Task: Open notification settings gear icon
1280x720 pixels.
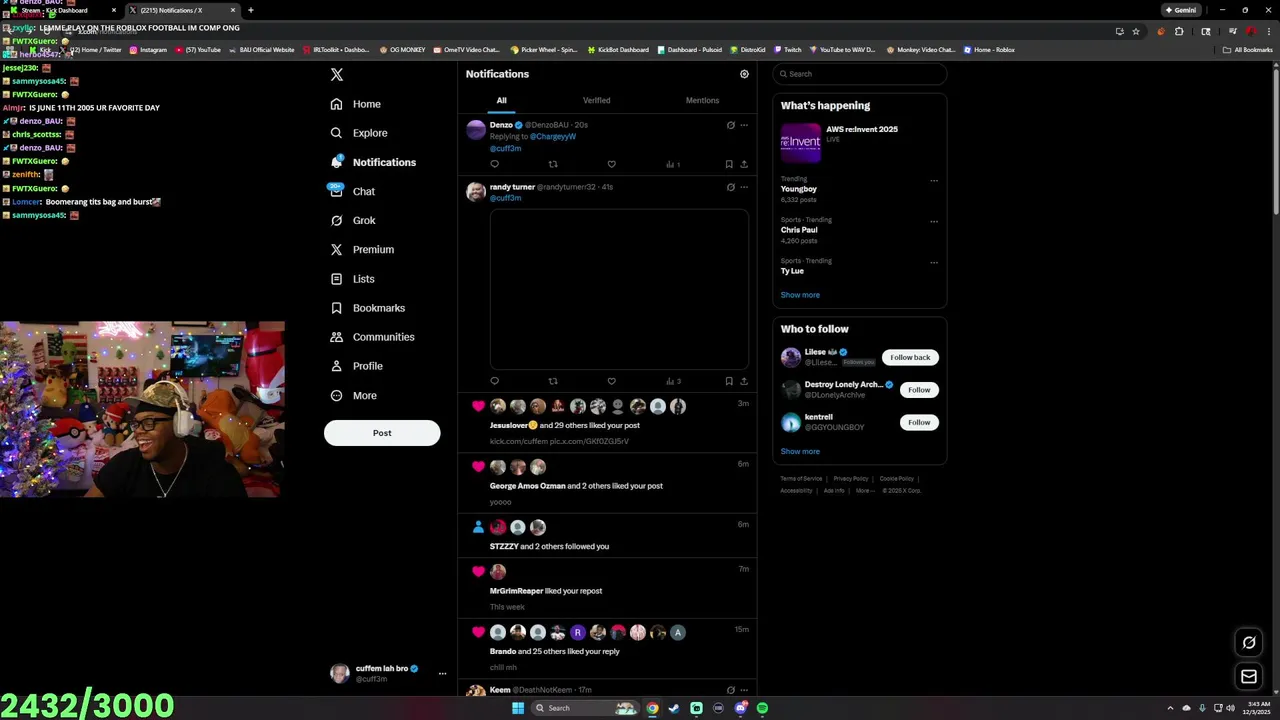Action: 744,74
